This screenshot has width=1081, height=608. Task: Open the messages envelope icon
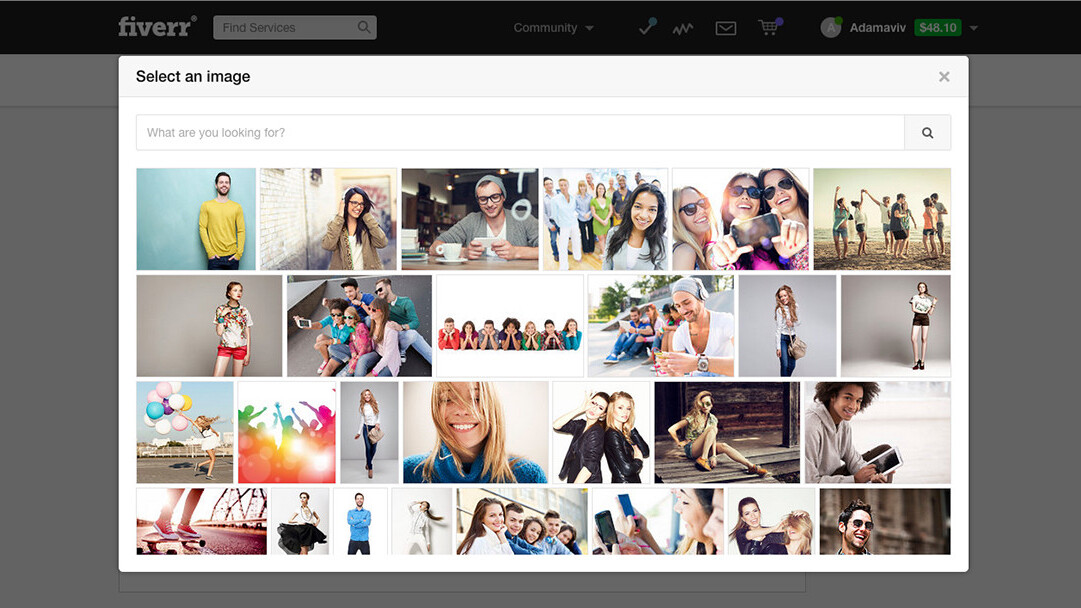pyautogui.click(x=726, y=29)
